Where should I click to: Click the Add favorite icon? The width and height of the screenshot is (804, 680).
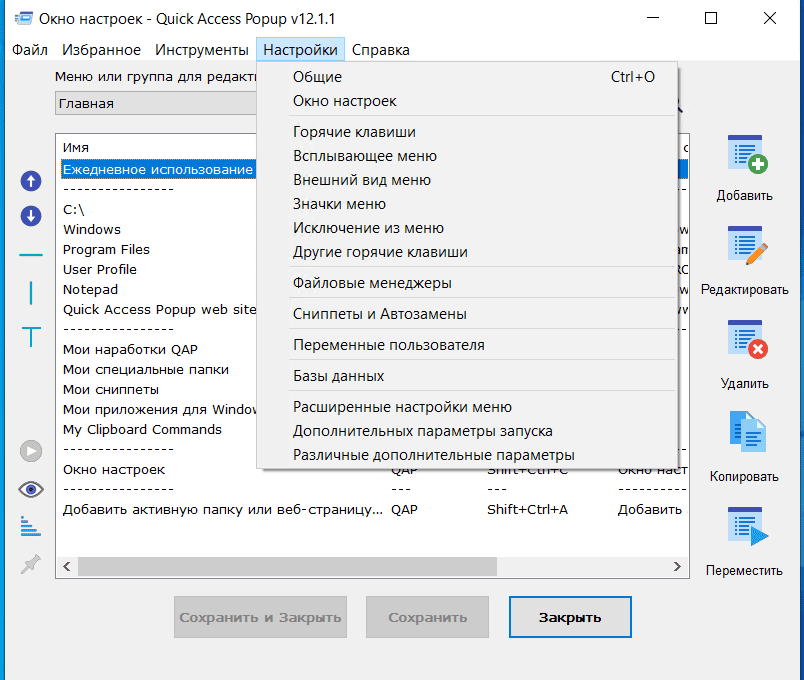coord(744,157)
